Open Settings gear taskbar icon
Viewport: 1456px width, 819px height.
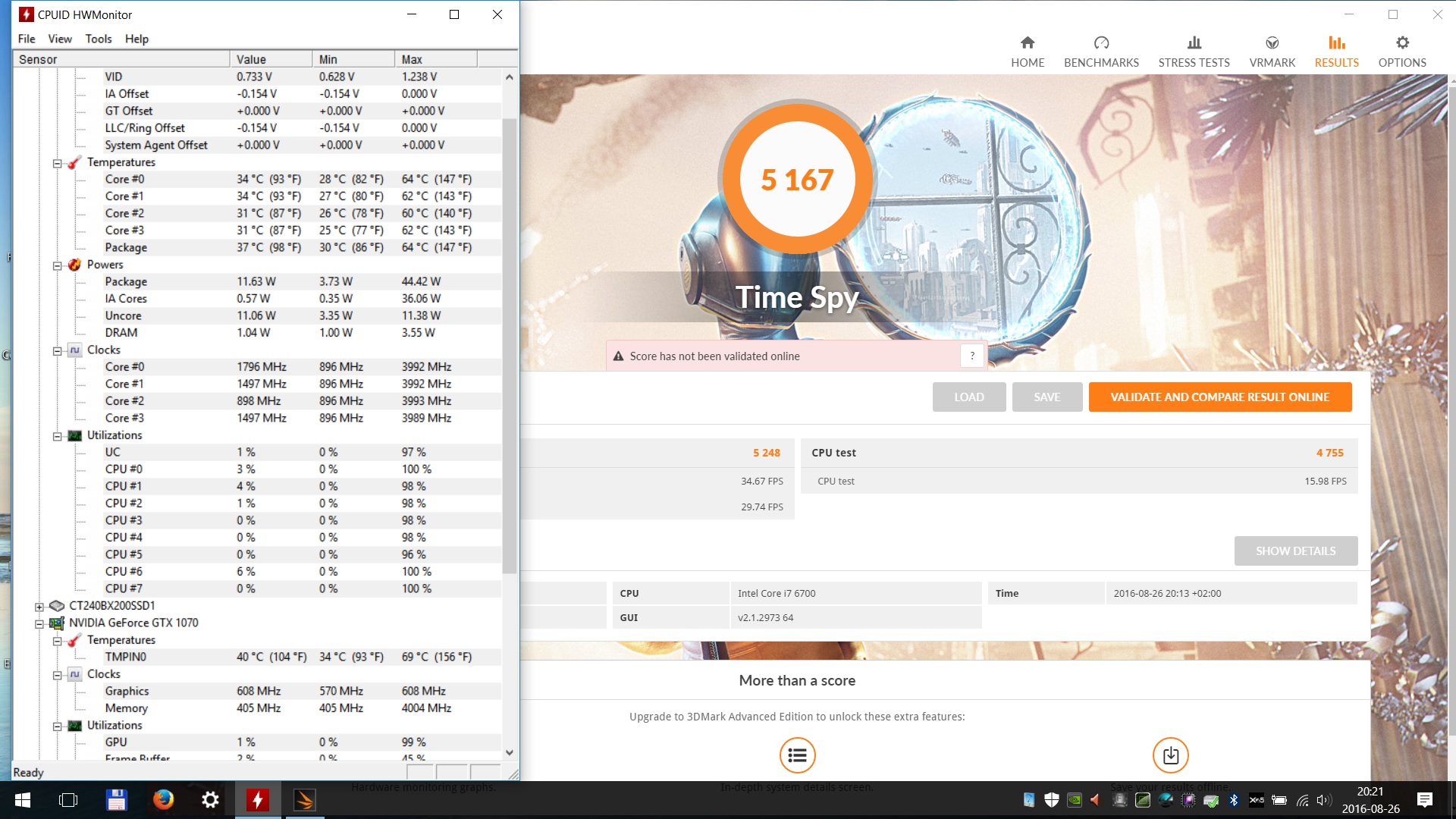coord(210,800)
